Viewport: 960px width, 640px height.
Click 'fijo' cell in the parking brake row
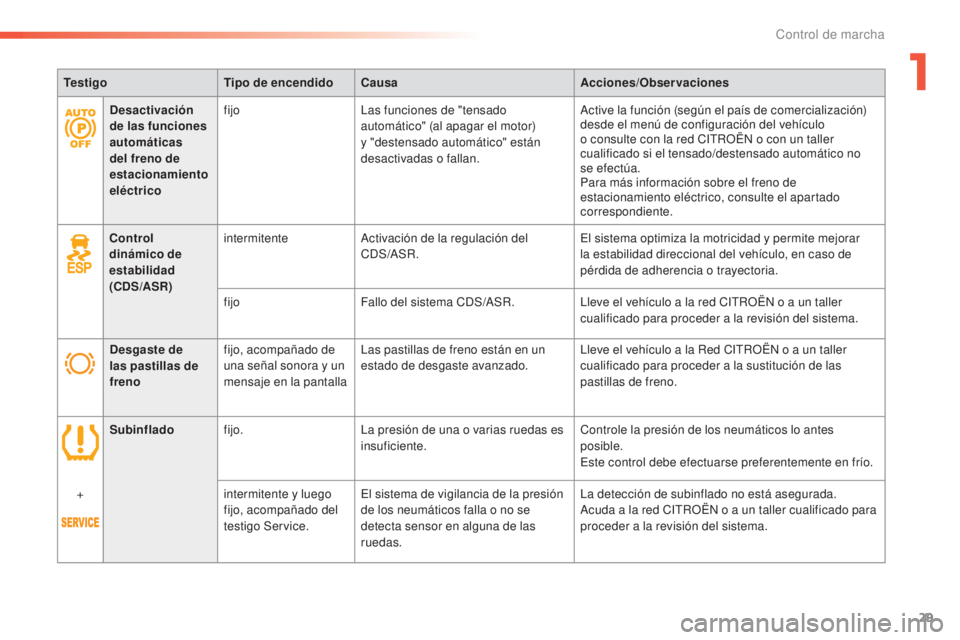coord(231,110)
